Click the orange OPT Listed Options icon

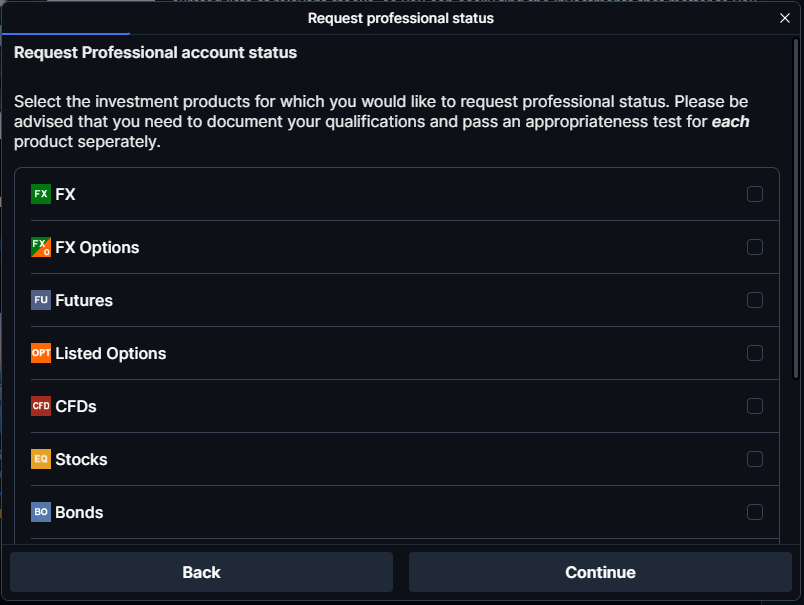tap(41, 353)
